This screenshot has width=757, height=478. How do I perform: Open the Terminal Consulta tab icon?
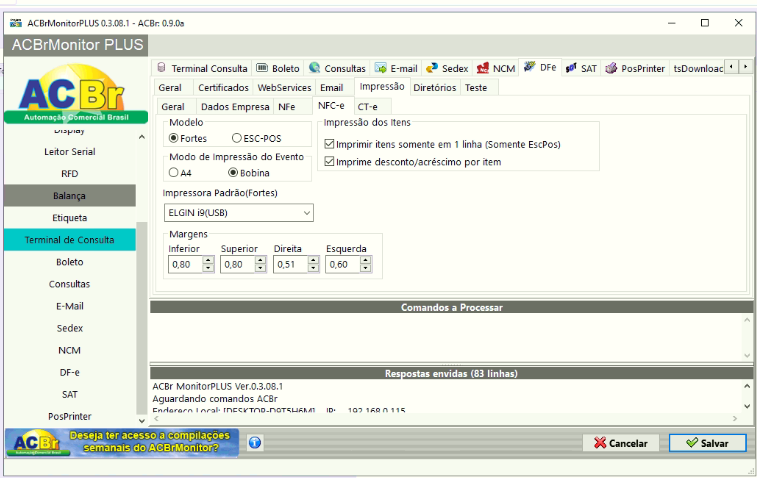162,68
